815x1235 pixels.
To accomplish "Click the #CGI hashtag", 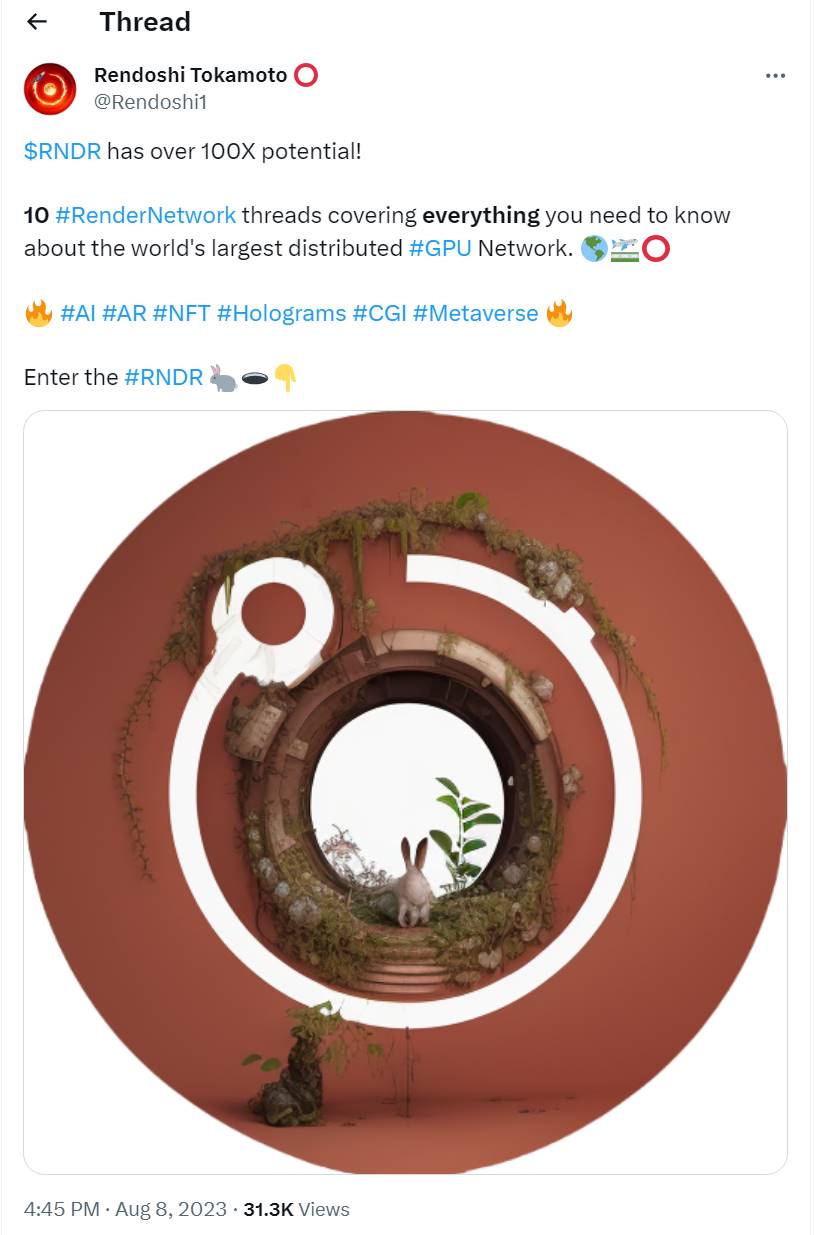I will click(379, 313).
